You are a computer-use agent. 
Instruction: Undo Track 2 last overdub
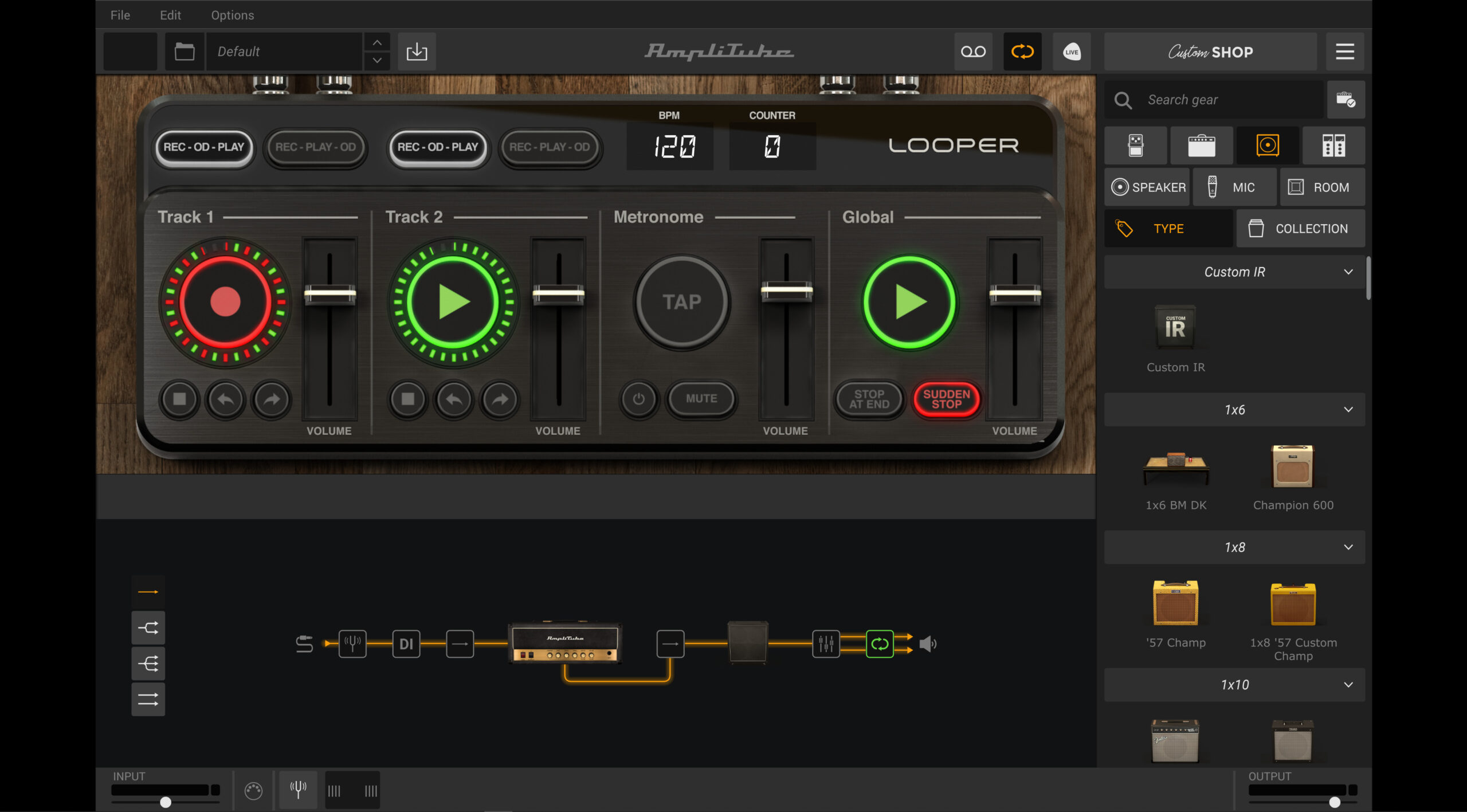pyautogui.click(x=454, y=399)
